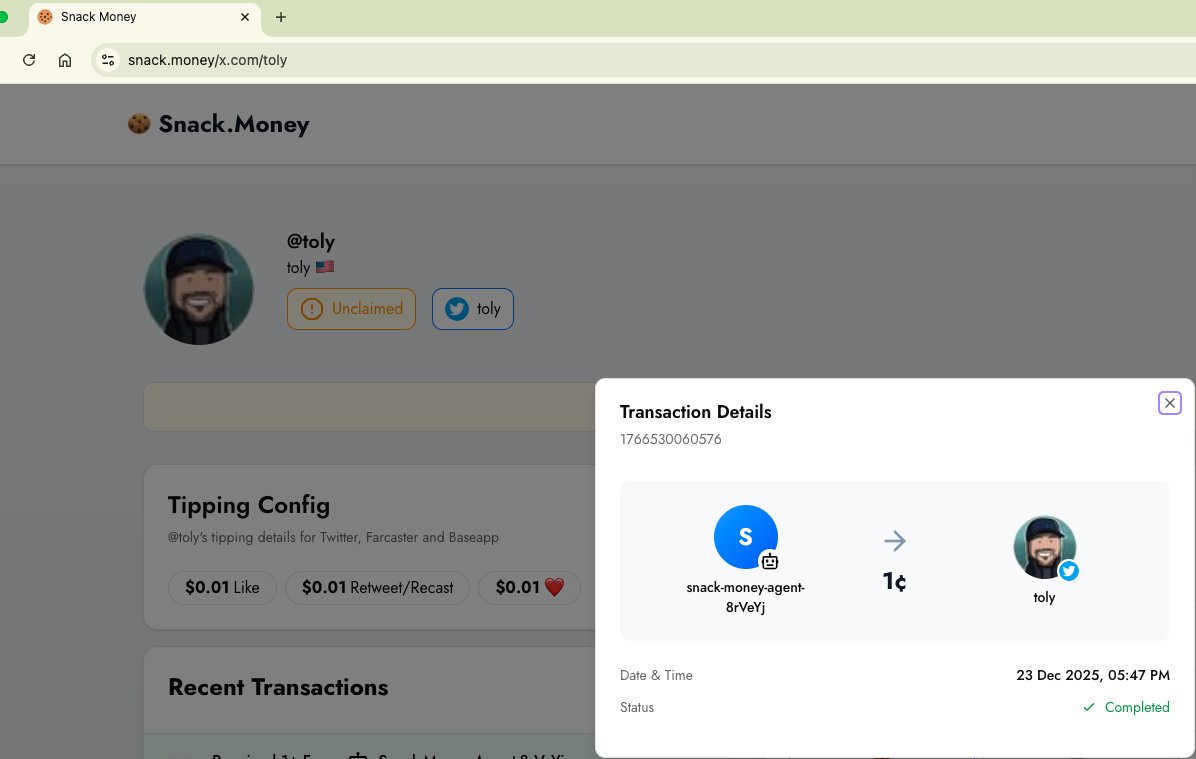Click the address bar URL snack.money/x.com/toly
Image resolution: width=1196 pixels, height=759 pixels.
point(207,60)
